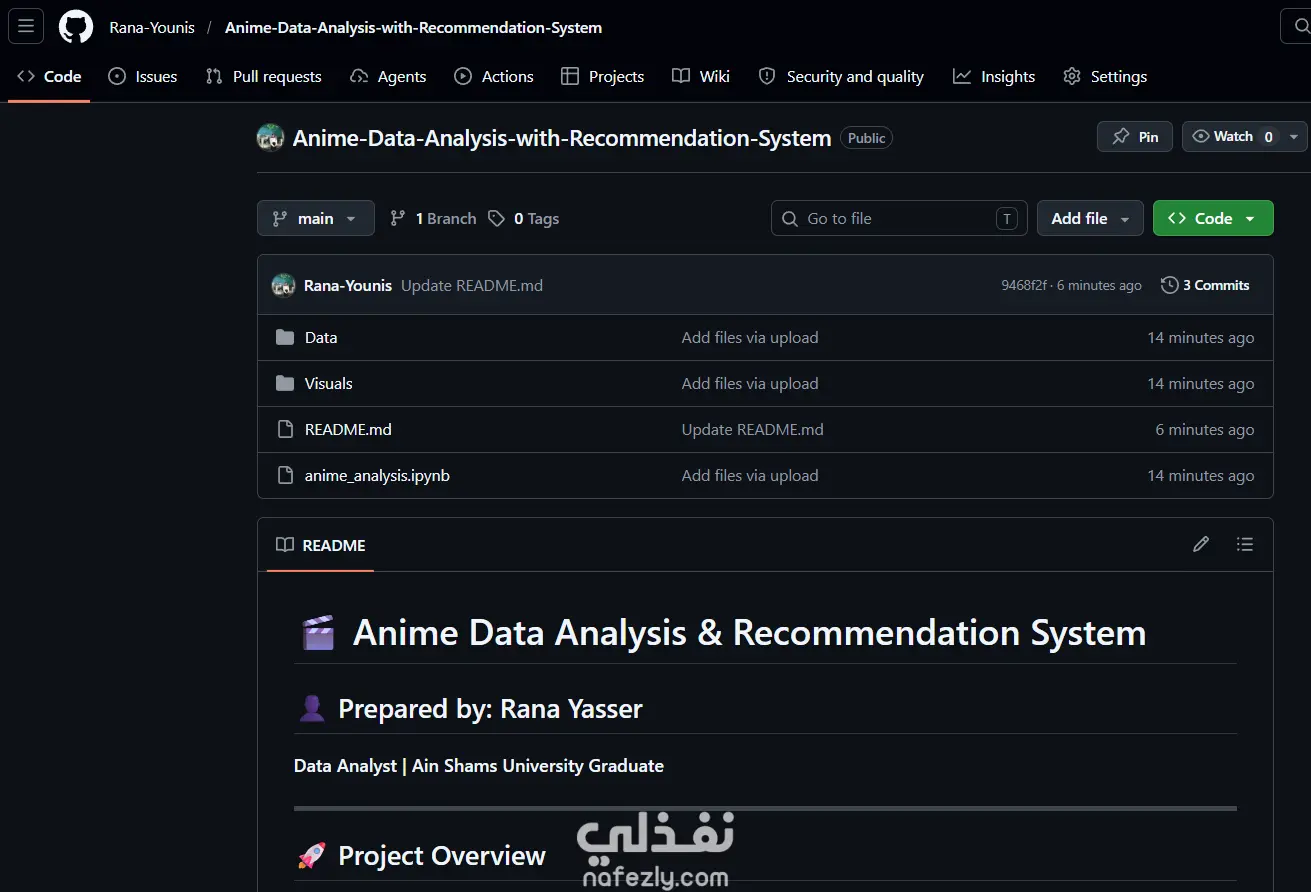Image resolution: width=1311 pixels, height=892 pixels.
Task: Switch to the Projects tab
Action: point(603,76)
